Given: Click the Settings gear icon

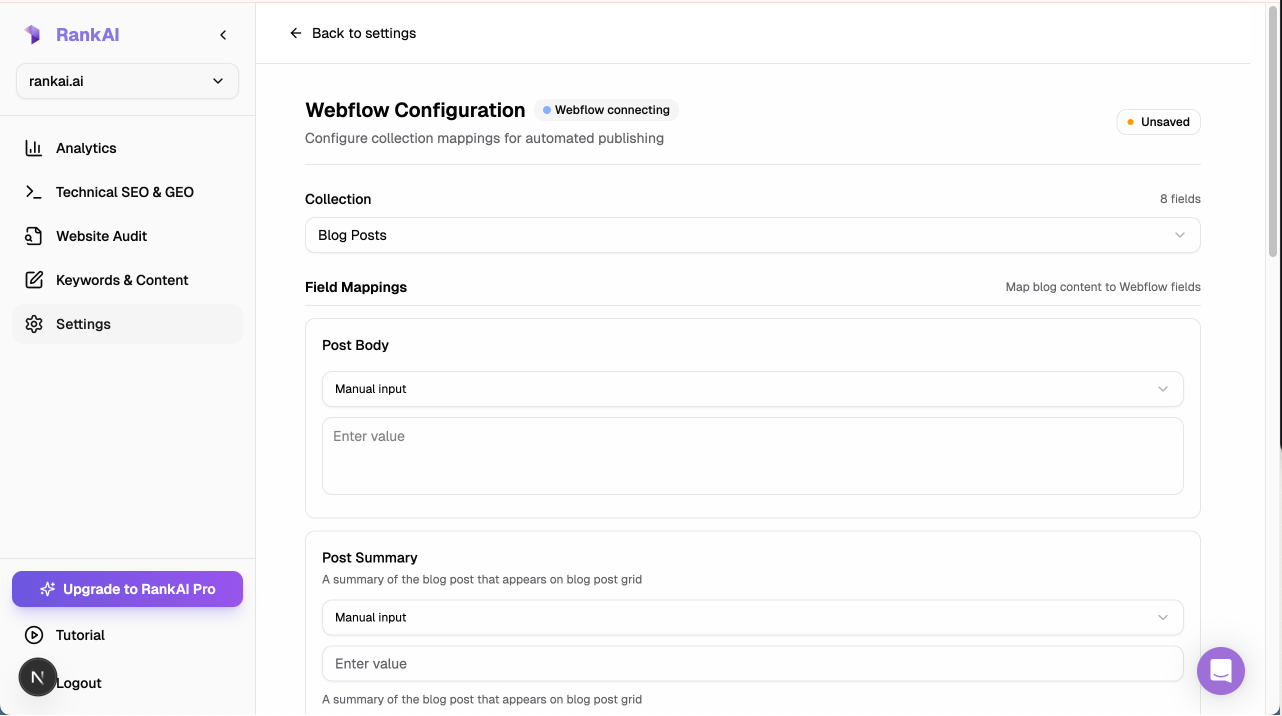Looking at the screenshot, I should click(x=33, y=323).
